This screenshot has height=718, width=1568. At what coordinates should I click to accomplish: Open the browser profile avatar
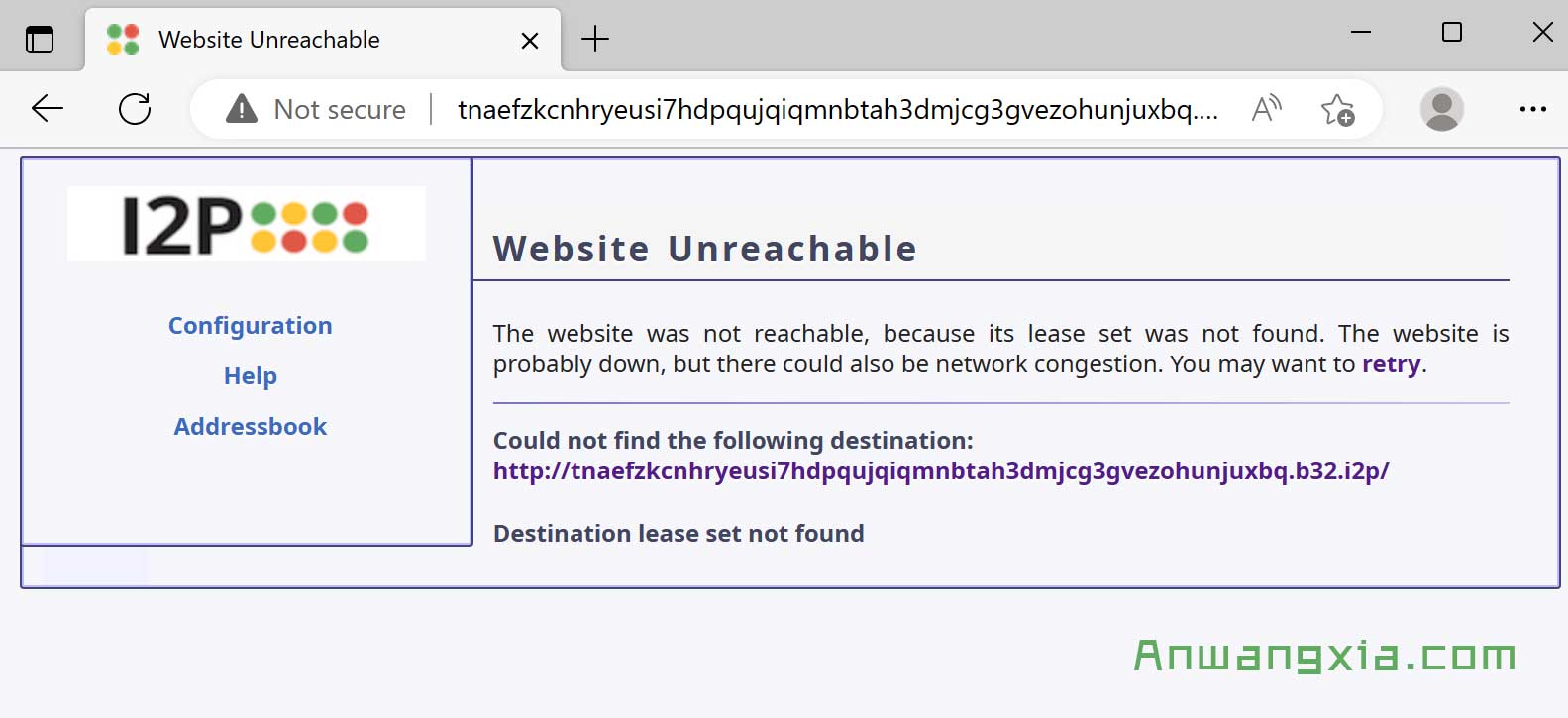(x=1442, y=109)
